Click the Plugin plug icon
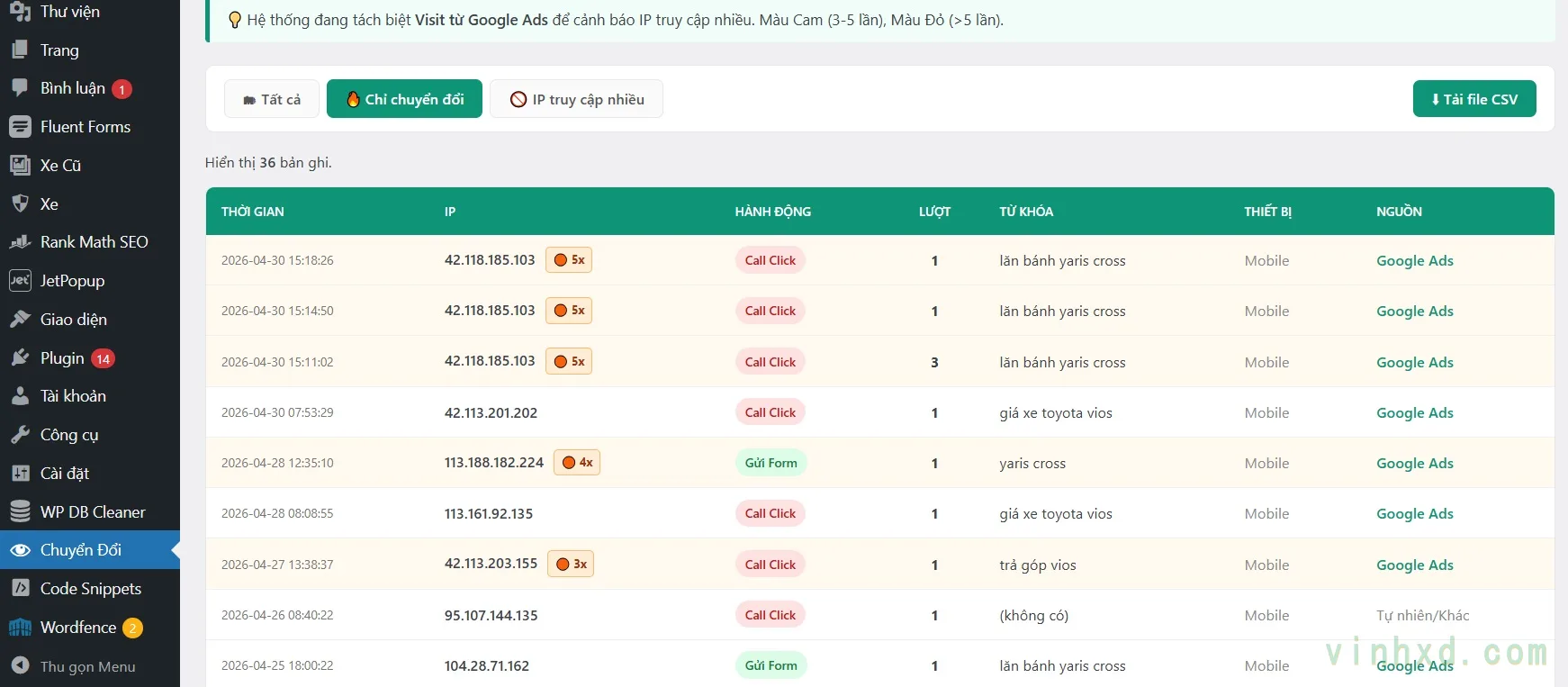Viewport: 1568px width, 687px height. point(20,358)
